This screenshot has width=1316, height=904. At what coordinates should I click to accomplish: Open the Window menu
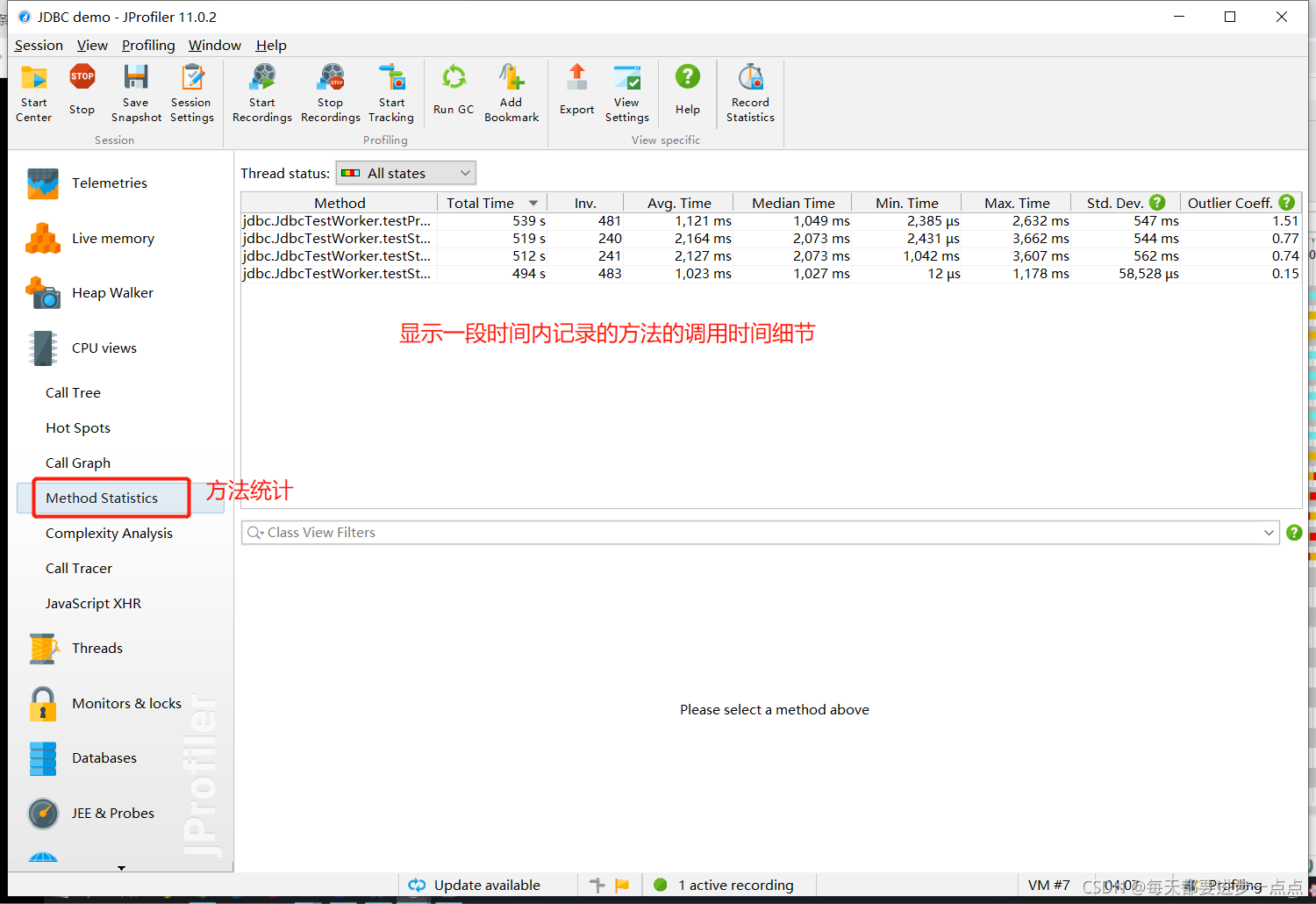coord(215,46)
